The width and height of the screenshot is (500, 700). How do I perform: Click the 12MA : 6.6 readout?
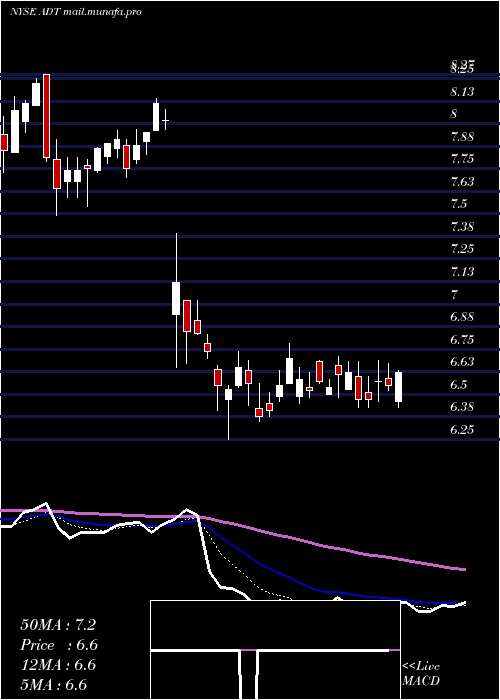point(58,665)
